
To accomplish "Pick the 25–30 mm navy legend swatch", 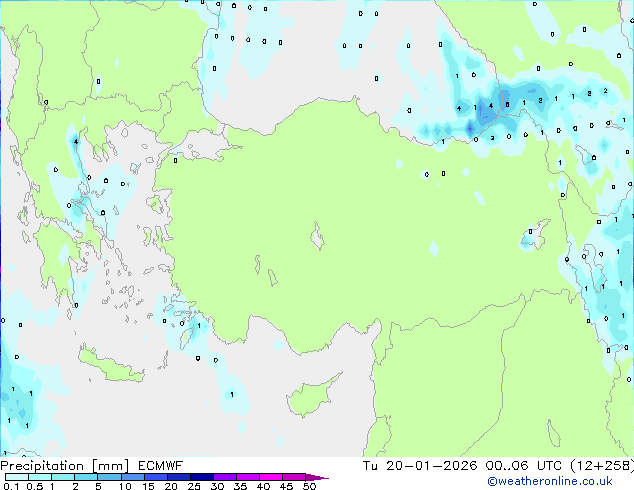I will coord(202,477).
